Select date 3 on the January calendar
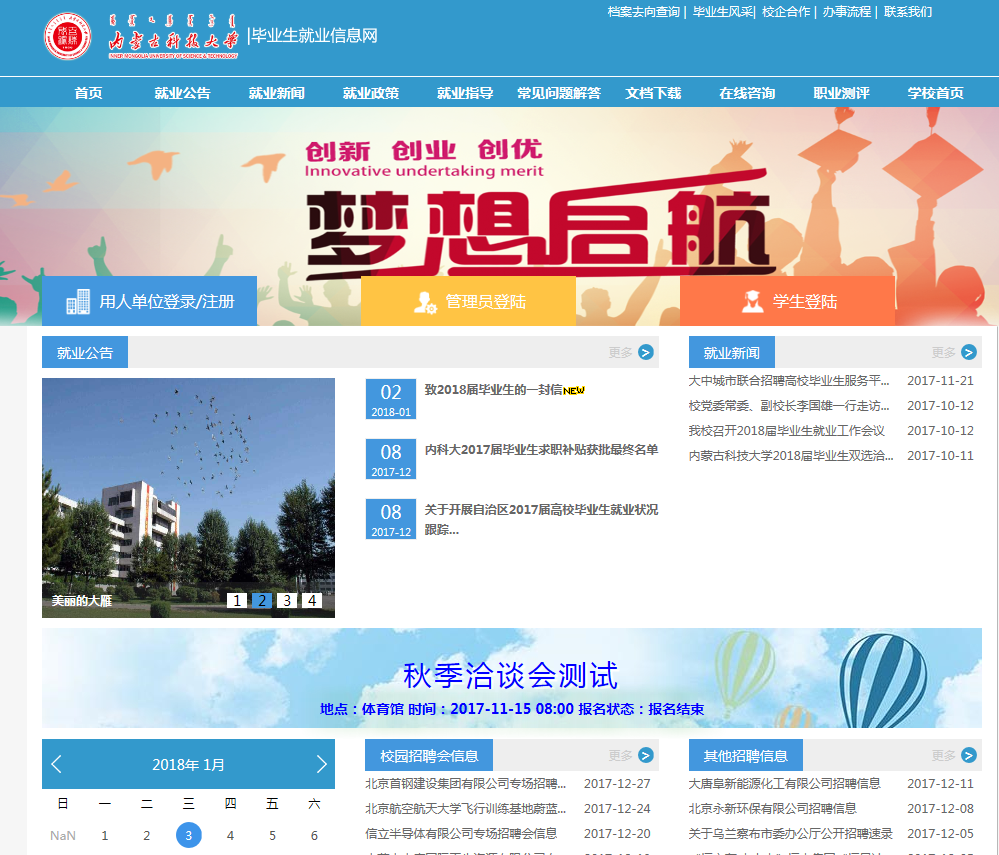 click(189, 835)
